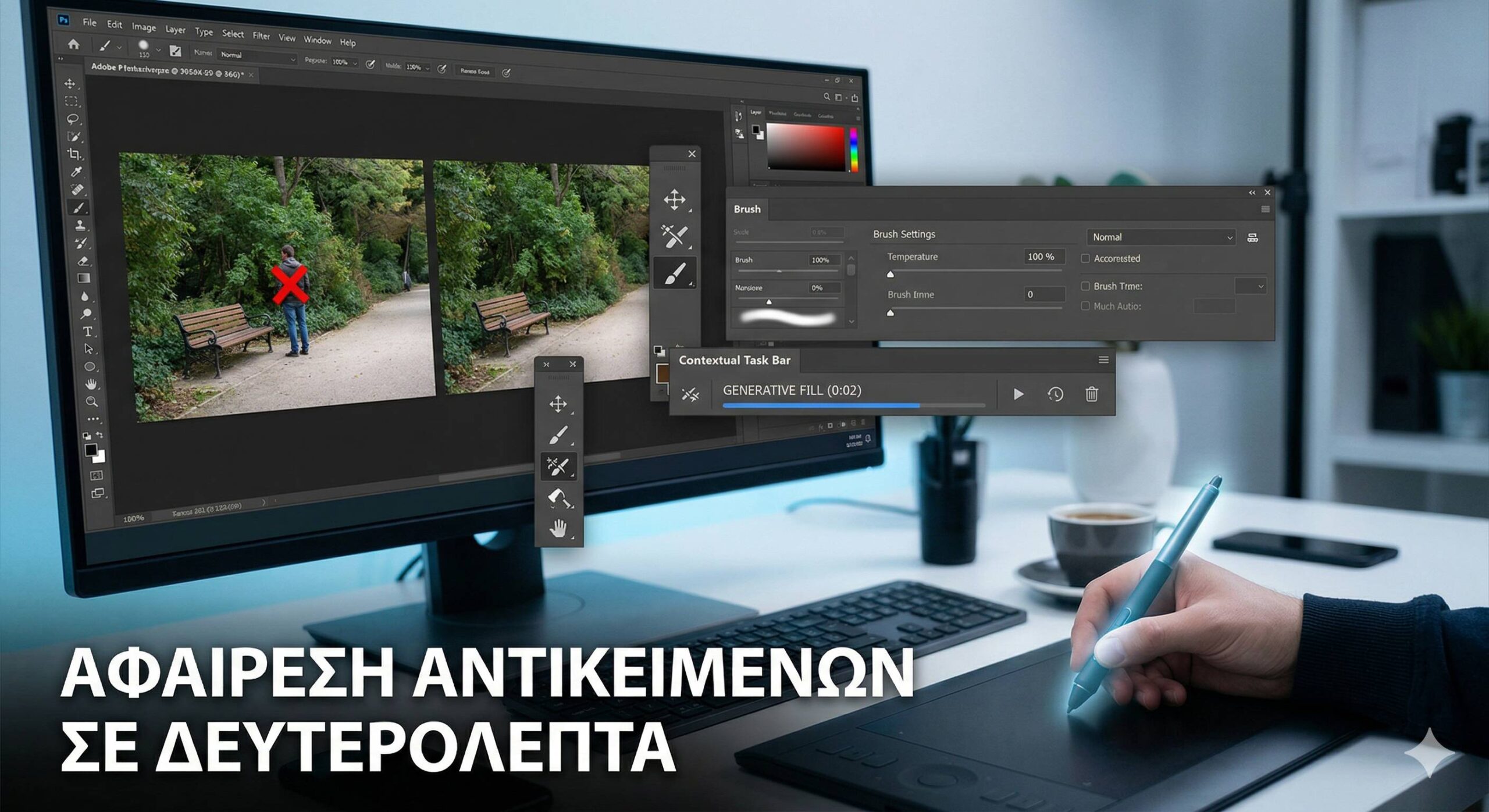This screenshot has height=812, width=1489.
Task: Toggle the Brush Trme checkbox
Action: (x=1085, y=286)
